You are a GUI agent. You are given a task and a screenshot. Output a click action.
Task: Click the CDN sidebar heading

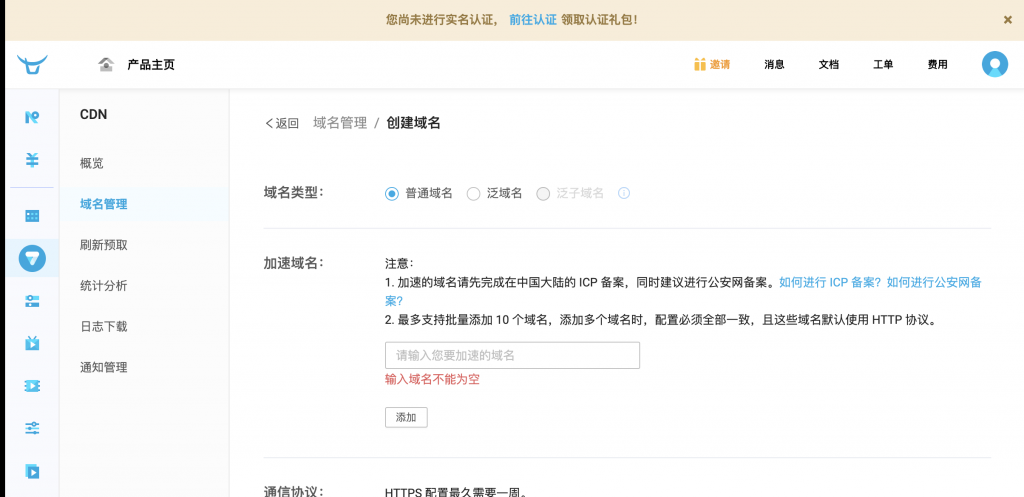tap(93, 114)
